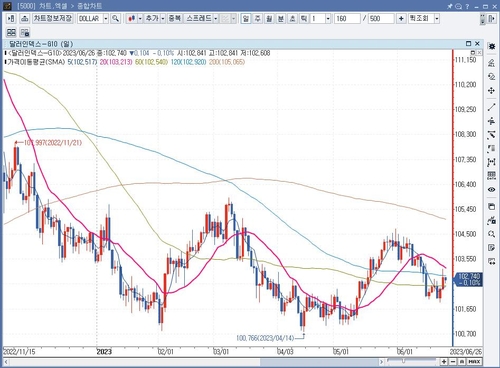
Task: Maximize the 달러인덱스-G10 chart pane
Action: [468, 44]
